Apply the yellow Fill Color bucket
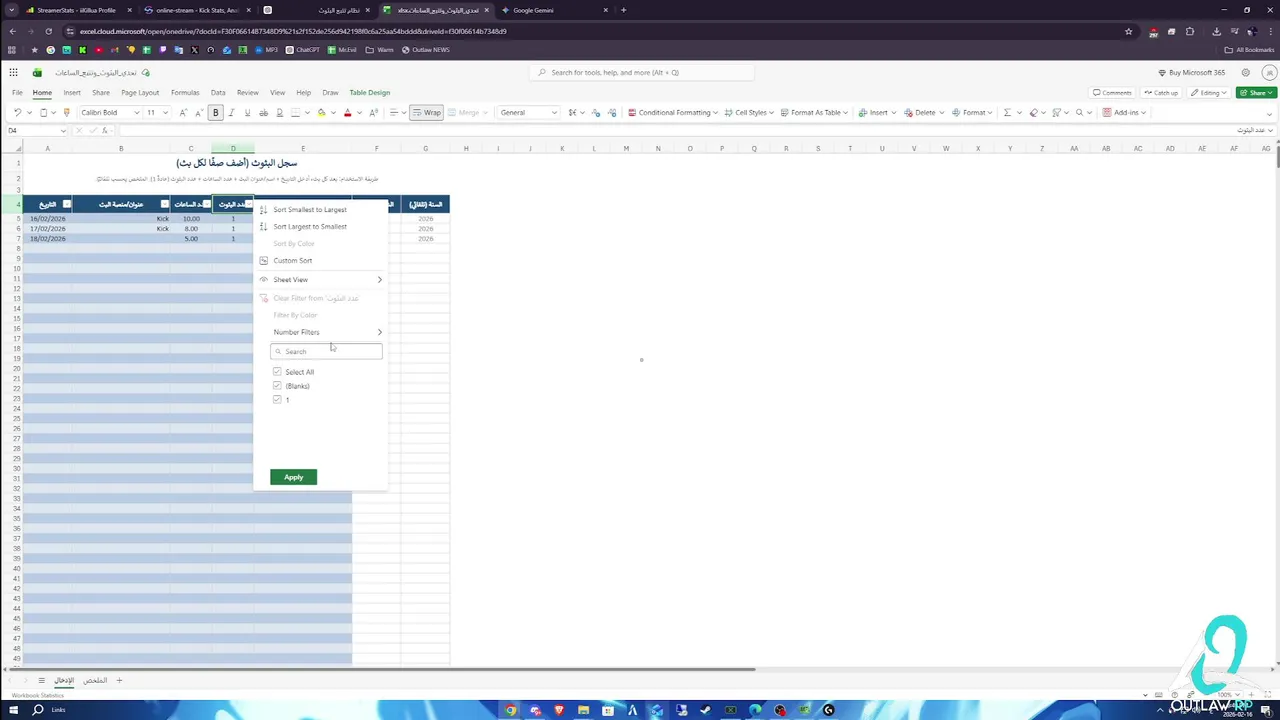The image size is (1280, 720). [x=321, y=112]
